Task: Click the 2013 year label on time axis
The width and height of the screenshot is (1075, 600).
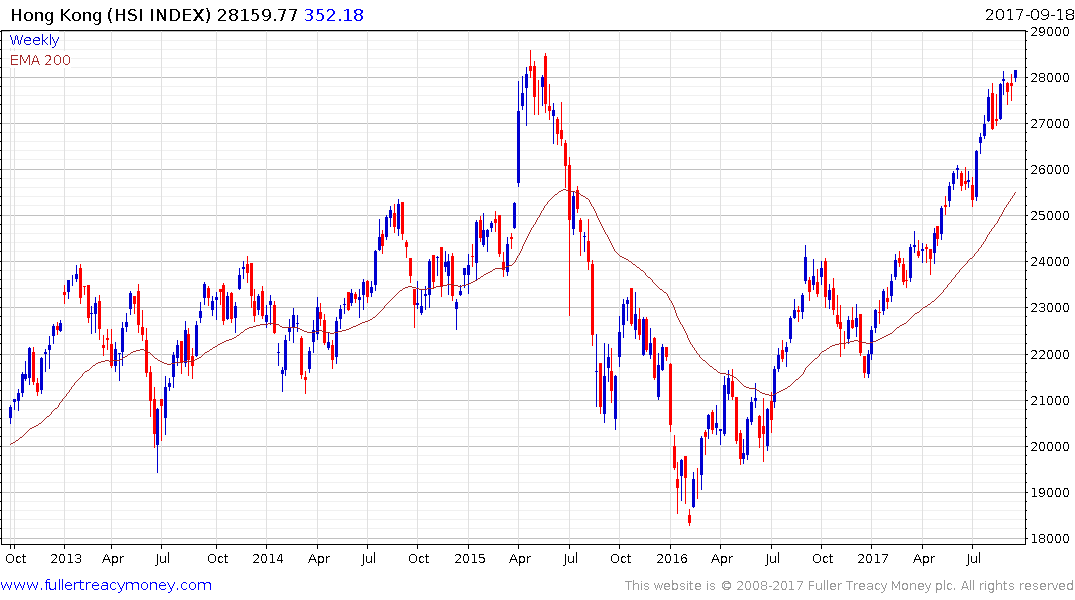Action: click(66, 558)
